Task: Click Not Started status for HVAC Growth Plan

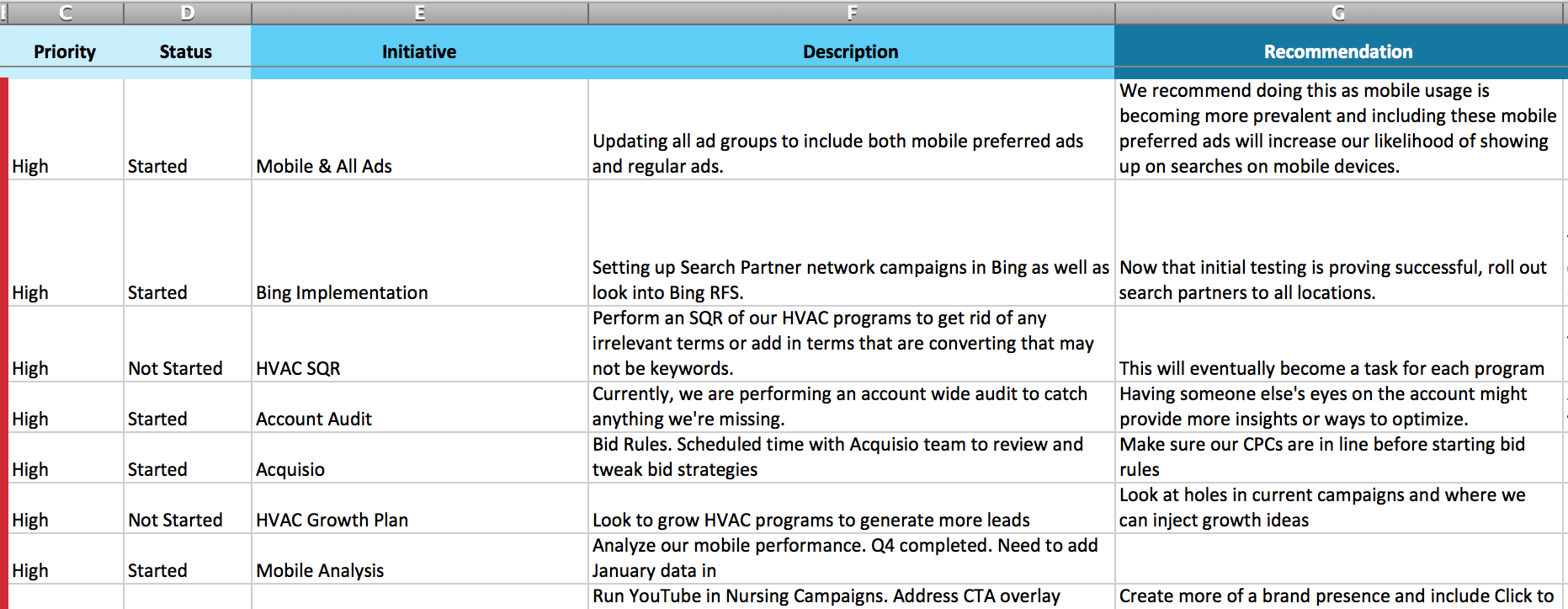Action: [x=188, y=508]
